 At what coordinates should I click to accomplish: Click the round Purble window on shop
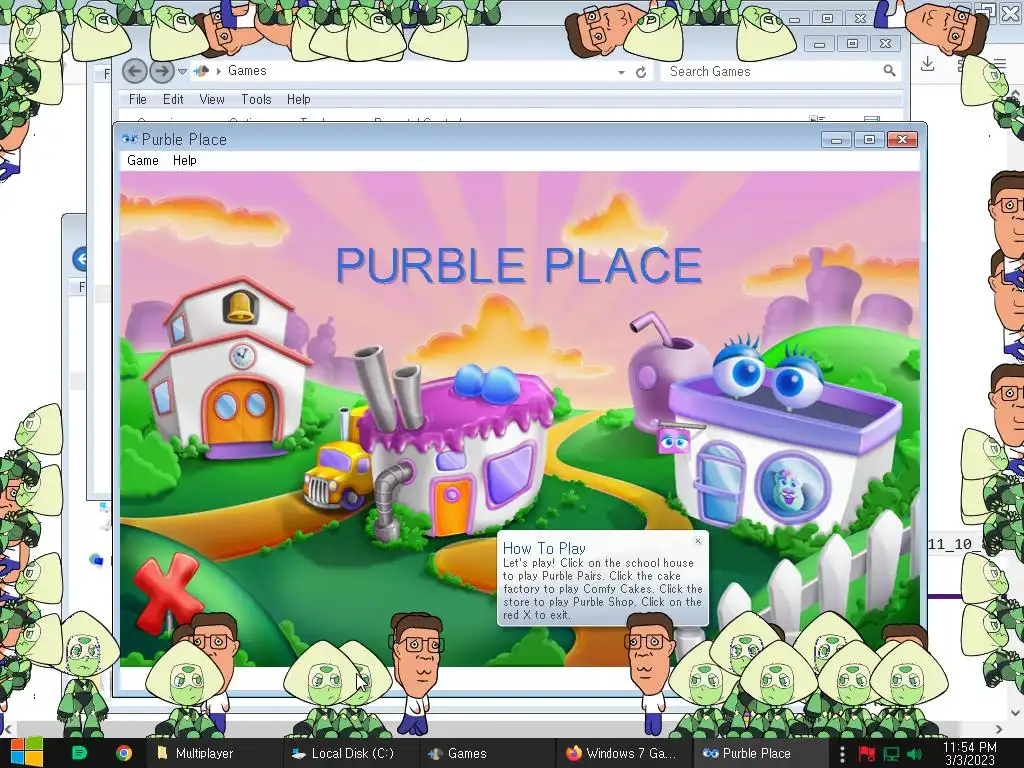point(792,487)
